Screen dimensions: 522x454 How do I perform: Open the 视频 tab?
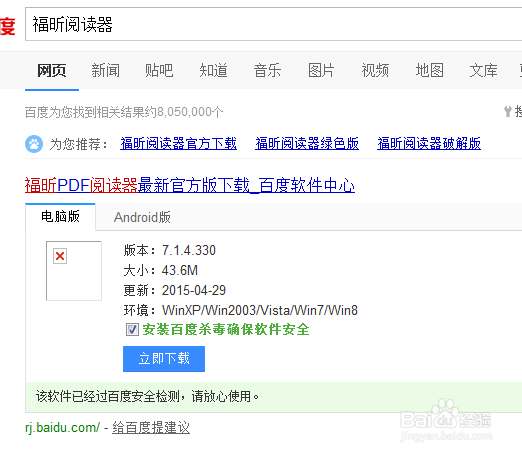tap(375, 70)
